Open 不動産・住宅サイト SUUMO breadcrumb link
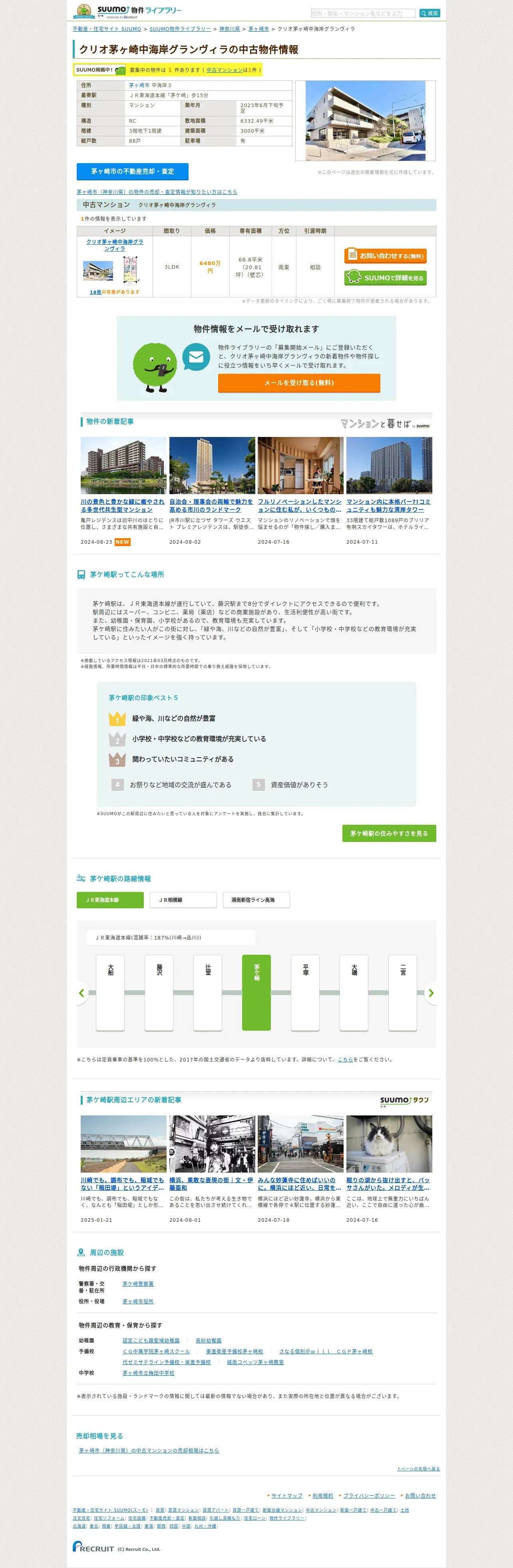 pyautogui.click(x=107, y=29)
